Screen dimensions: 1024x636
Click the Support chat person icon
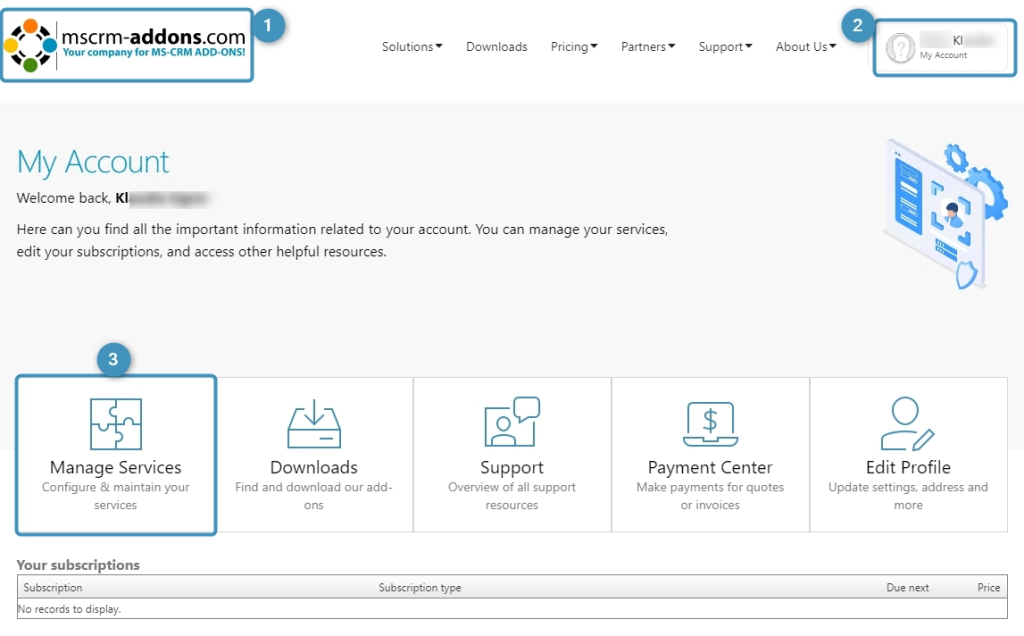pyautogui.click(x=512, y=421)
